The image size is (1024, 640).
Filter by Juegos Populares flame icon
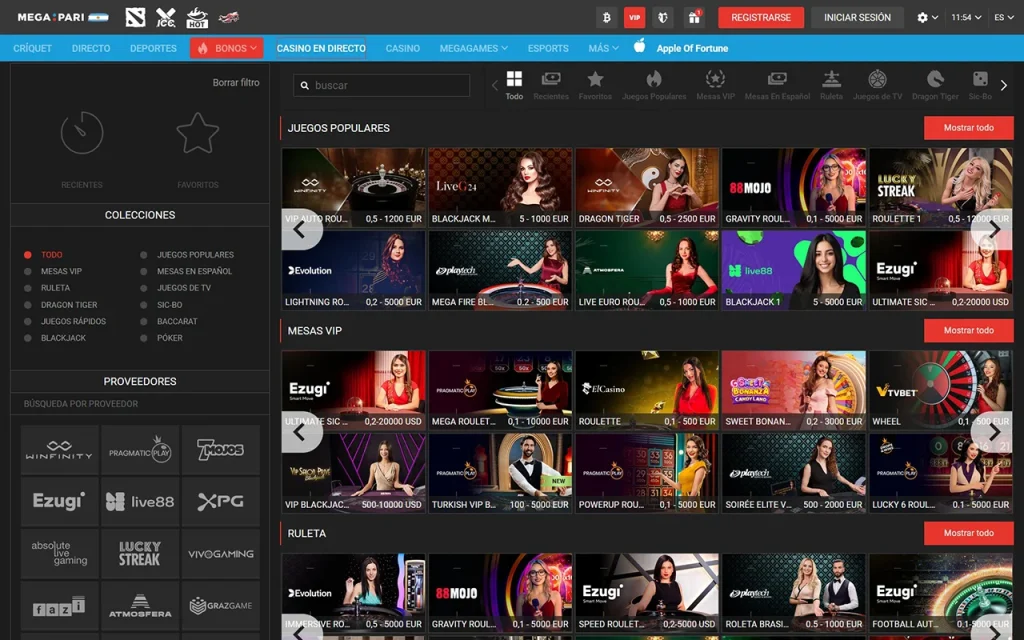pyautogui.click(x=654, y=86)
